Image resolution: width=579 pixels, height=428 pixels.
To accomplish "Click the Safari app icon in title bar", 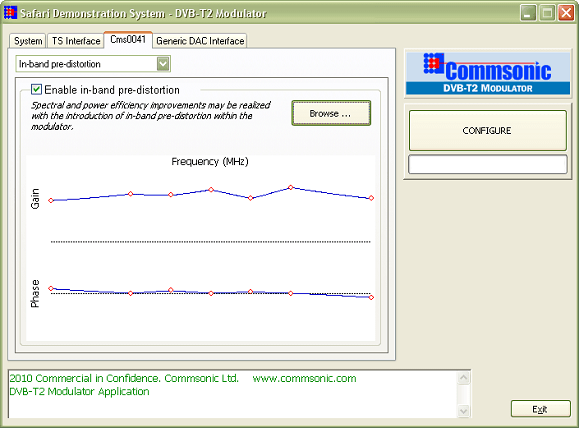I will pyautogui.click(x=10, y=13).
